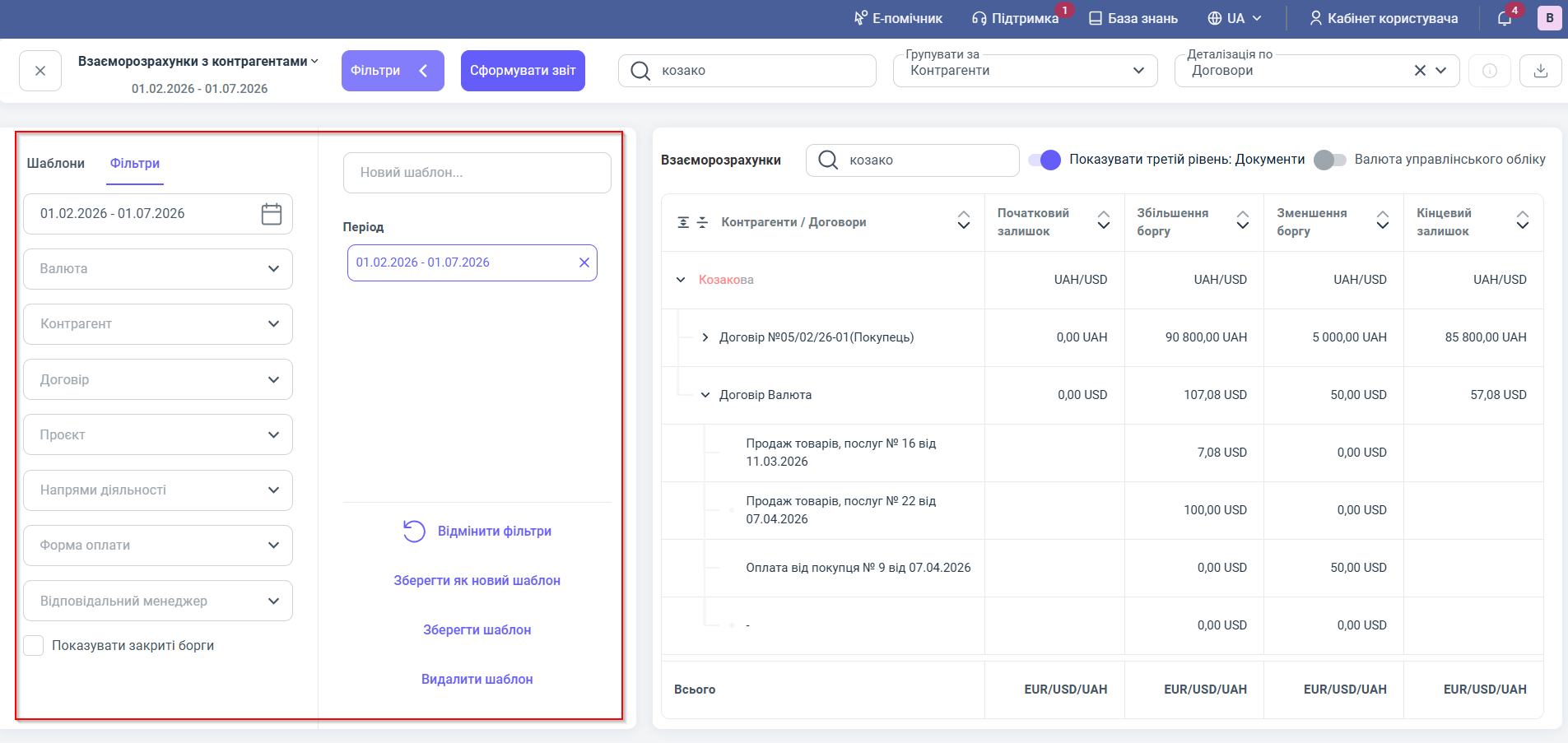Close the report with X button
Viewport: 1568px width, 743px height.
(x=40, y=71)
